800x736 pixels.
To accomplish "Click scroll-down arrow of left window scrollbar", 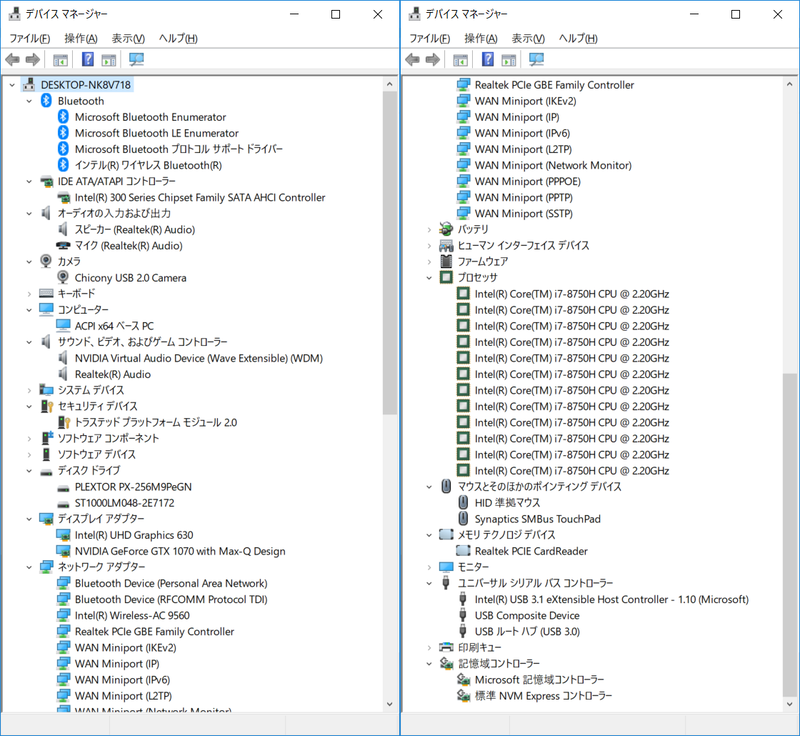I will 390,704.
